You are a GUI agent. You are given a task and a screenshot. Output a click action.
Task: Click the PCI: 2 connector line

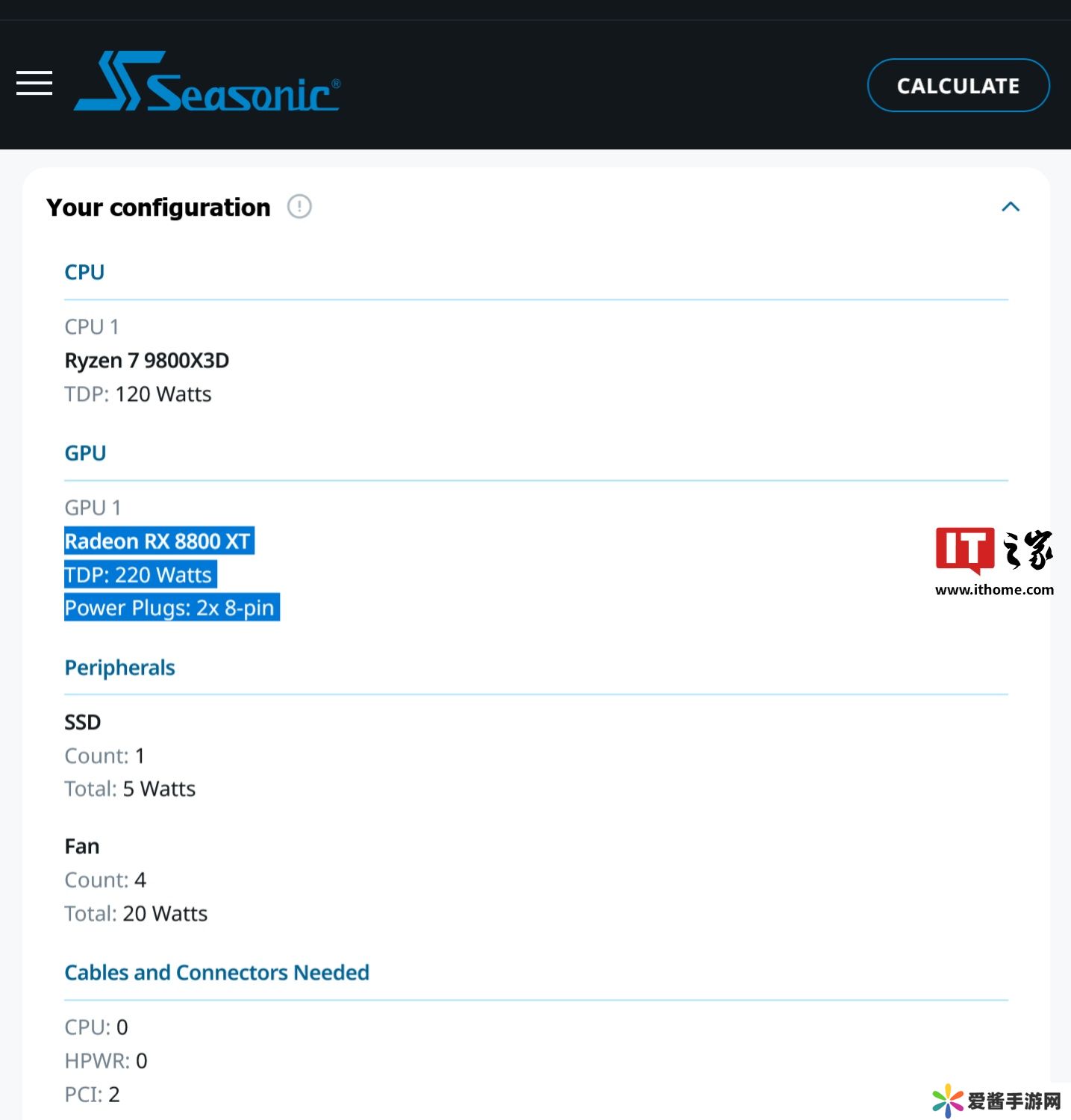tap(92, 1095)
